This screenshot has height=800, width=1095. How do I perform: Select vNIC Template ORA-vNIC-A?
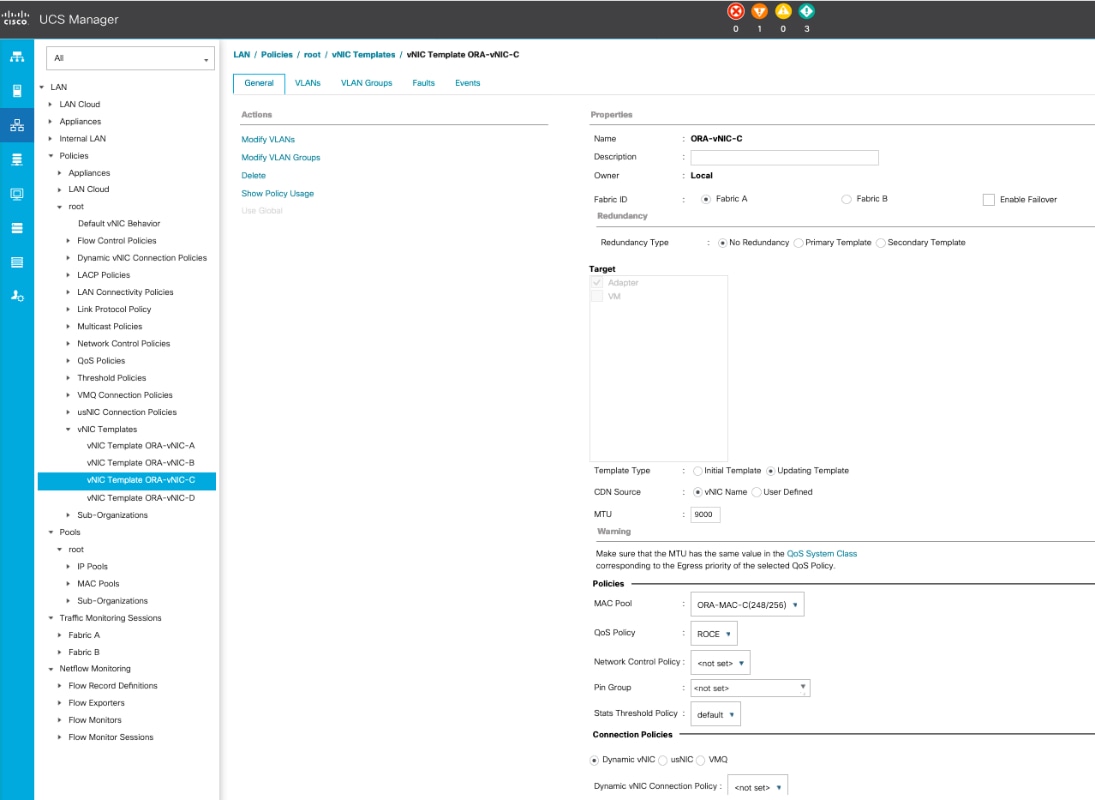pyautogui.click(x=140, y=445)
